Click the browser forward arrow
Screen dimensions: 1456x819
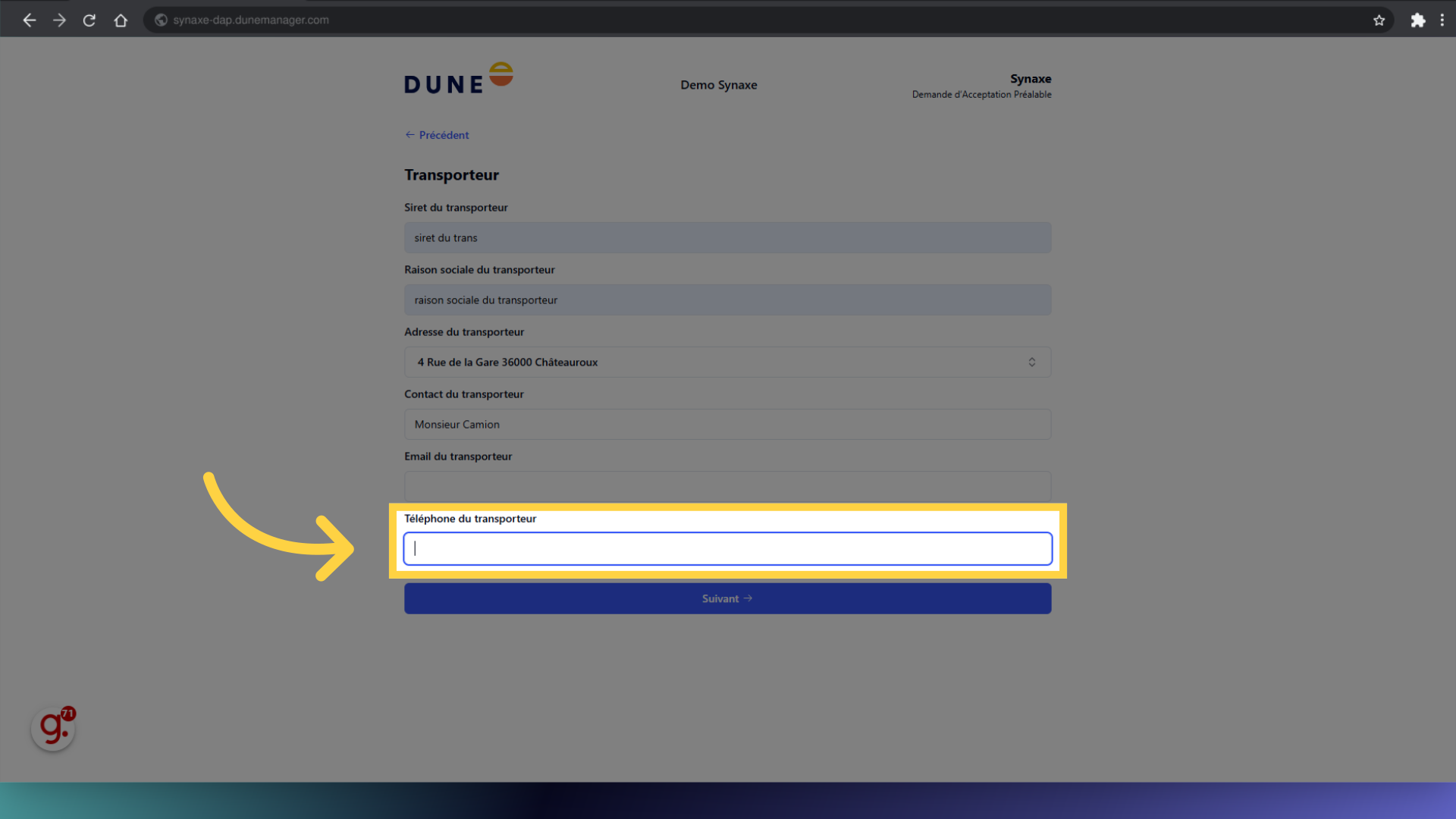pyautogui.click(x=59, y=20)
